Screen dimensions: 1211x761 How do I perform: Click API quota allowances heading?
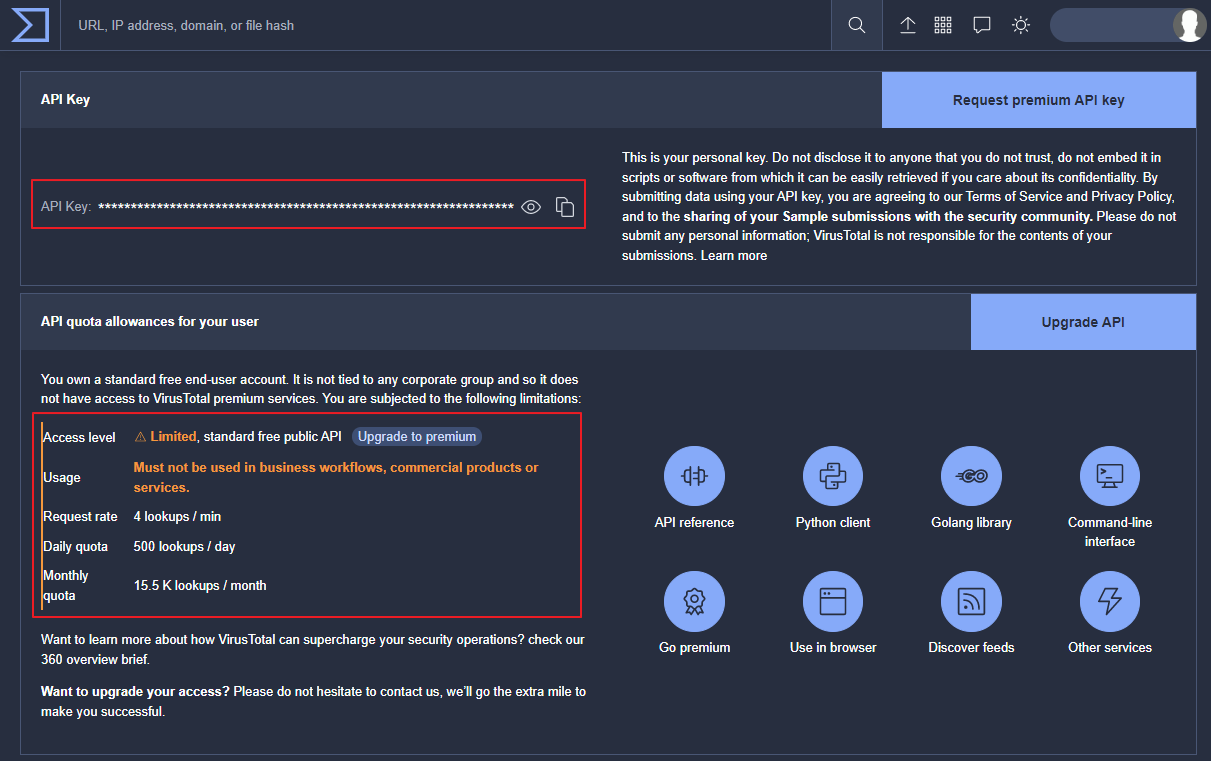[150, 322]
